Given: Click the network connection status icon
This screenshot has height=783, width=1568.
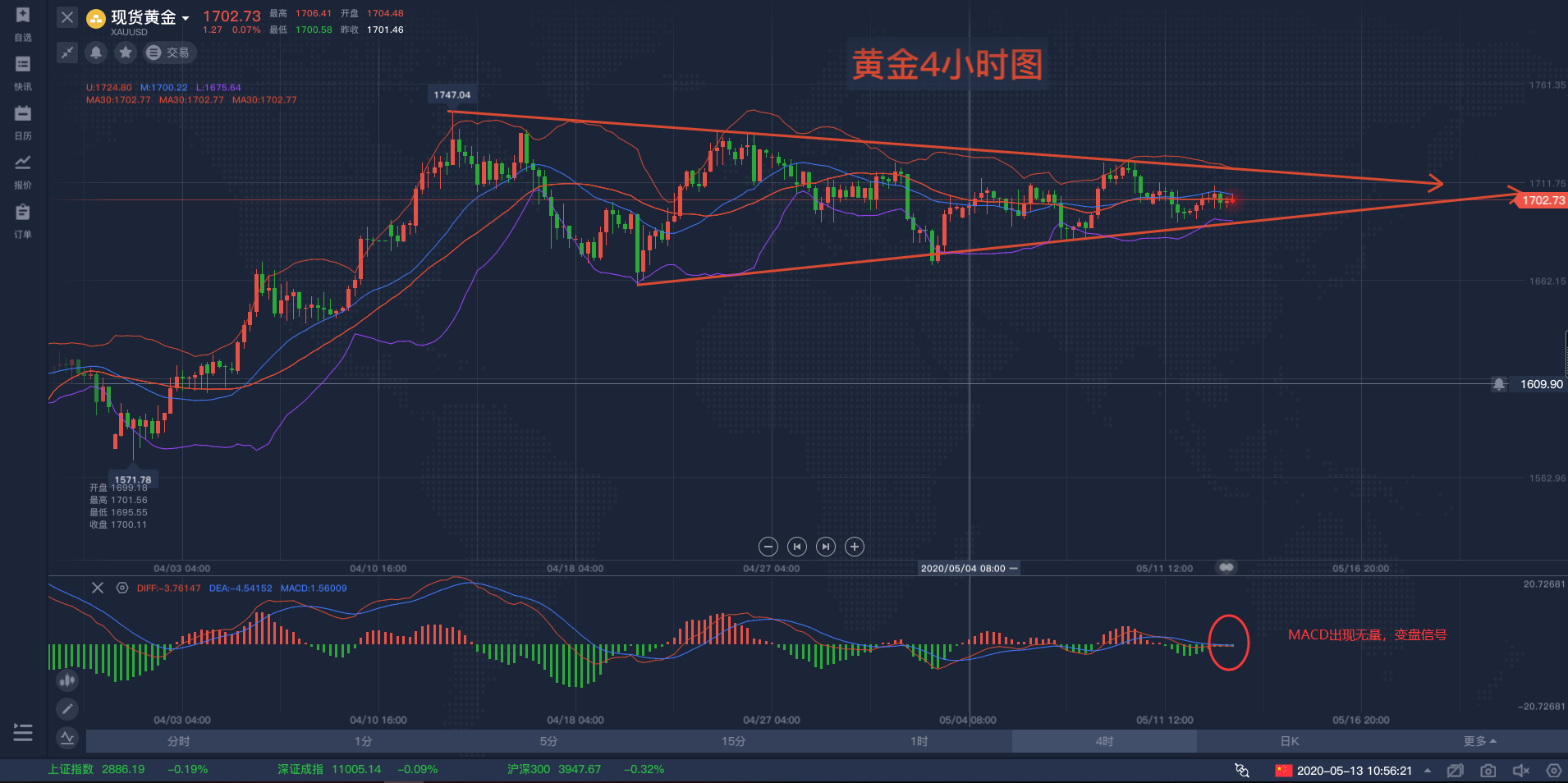Looking at the screenshot, I should (x=1242, y=770).
